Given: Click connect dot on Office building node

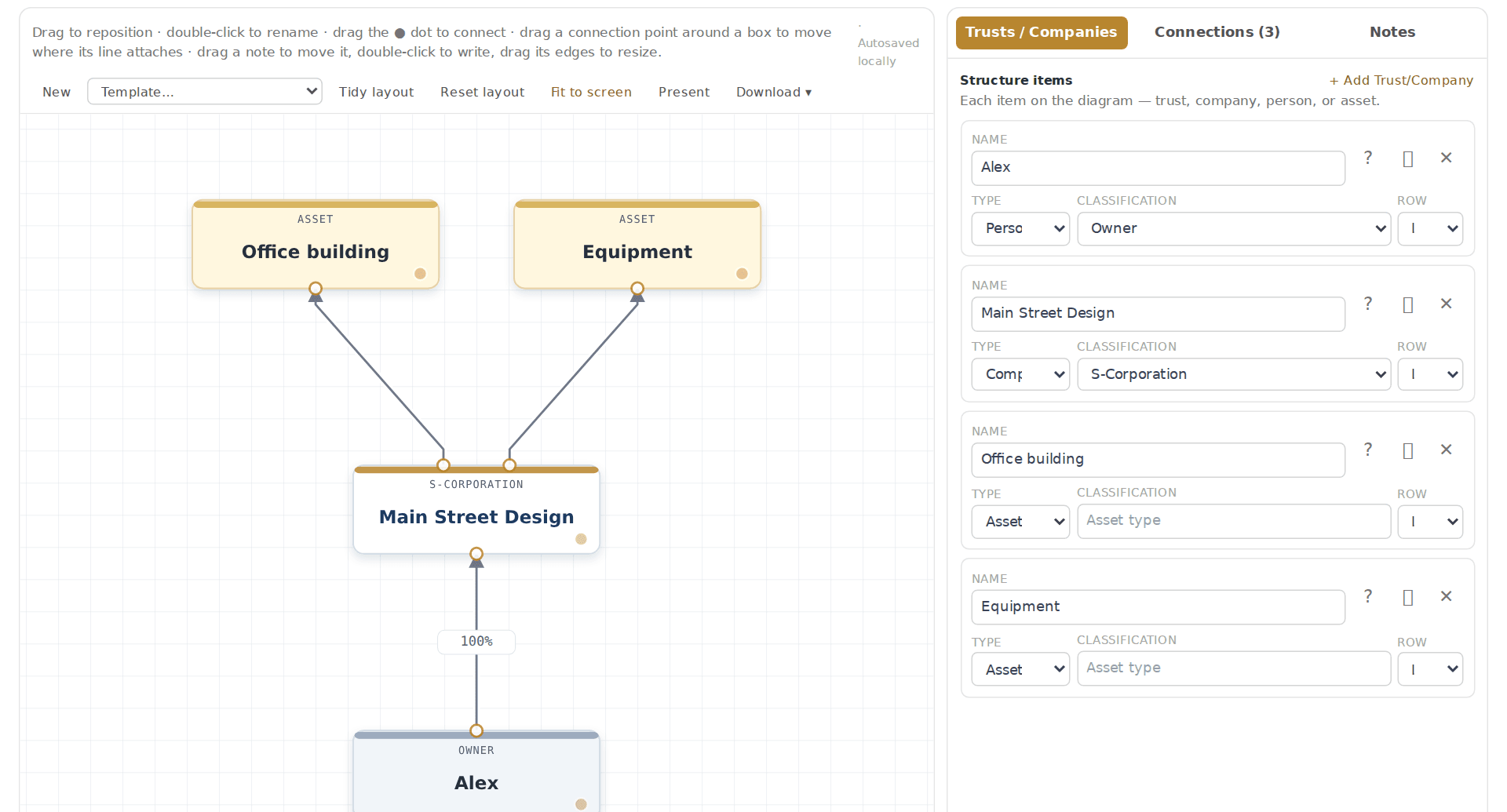Looking at the screenshot, I should 420,274.
